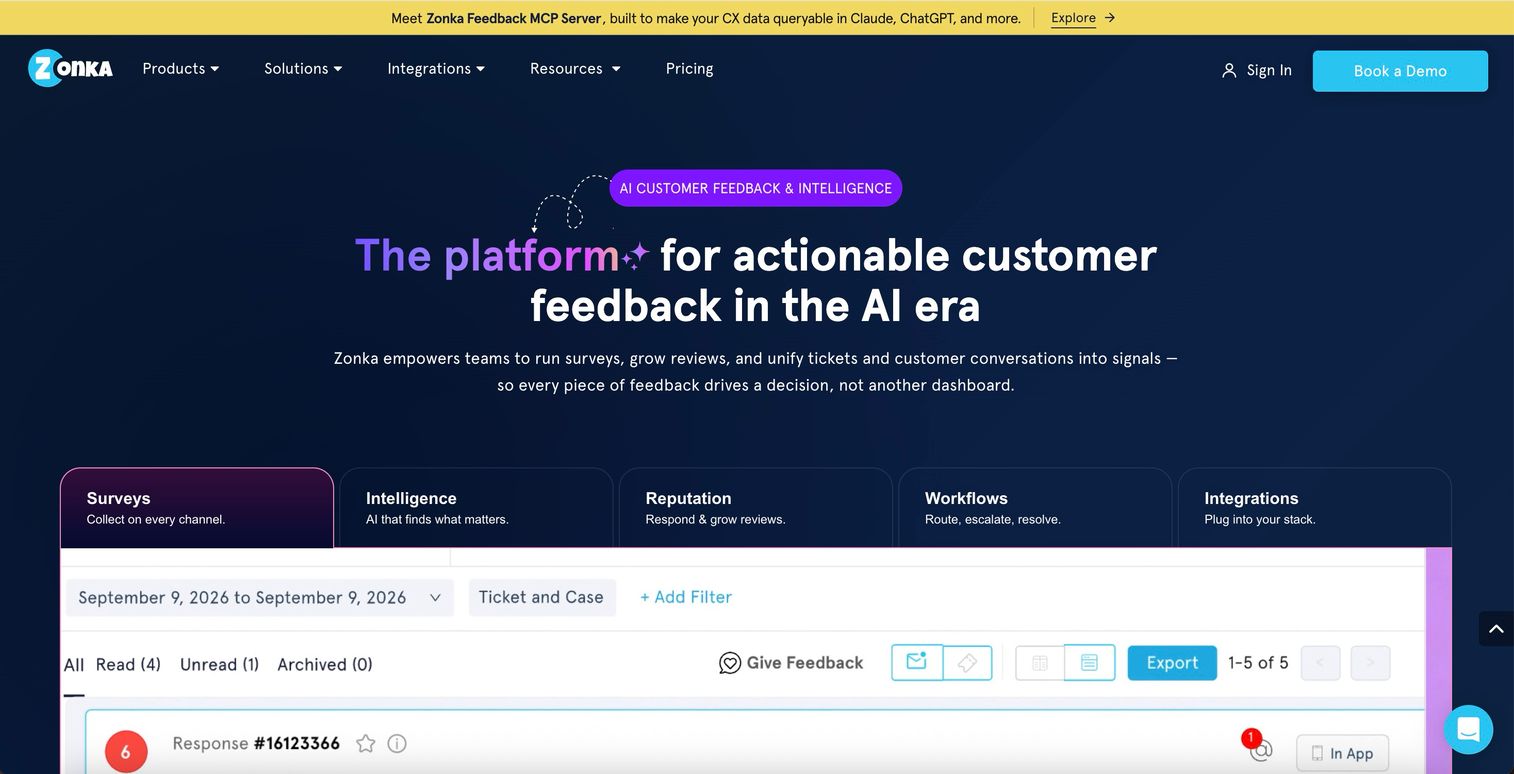Click + Add Filter

686,597
